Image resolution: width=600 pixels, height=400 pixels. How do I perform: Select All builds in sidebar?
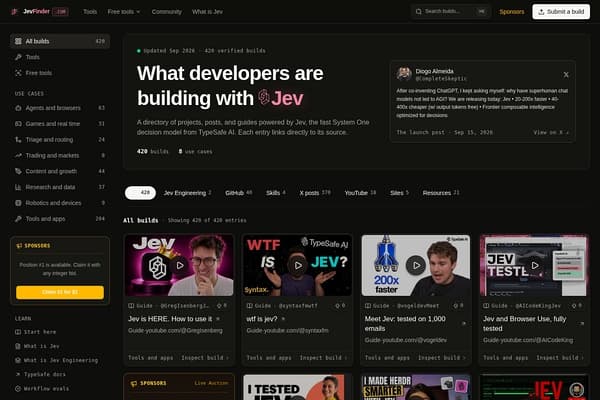click(x=60, y=41)
